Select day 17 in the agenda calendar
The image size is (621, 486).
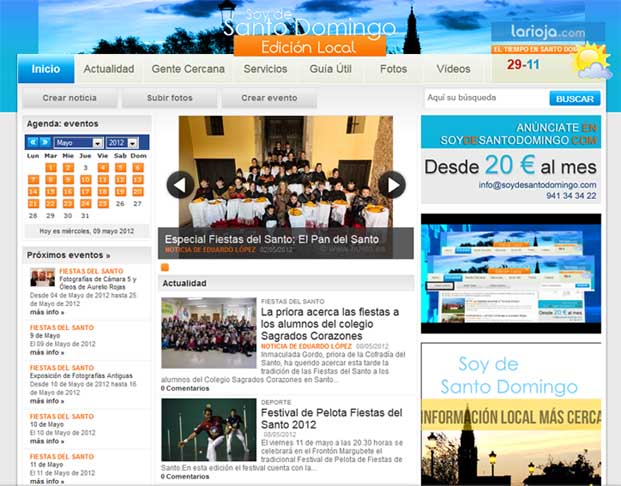click(x=86, y=192)
